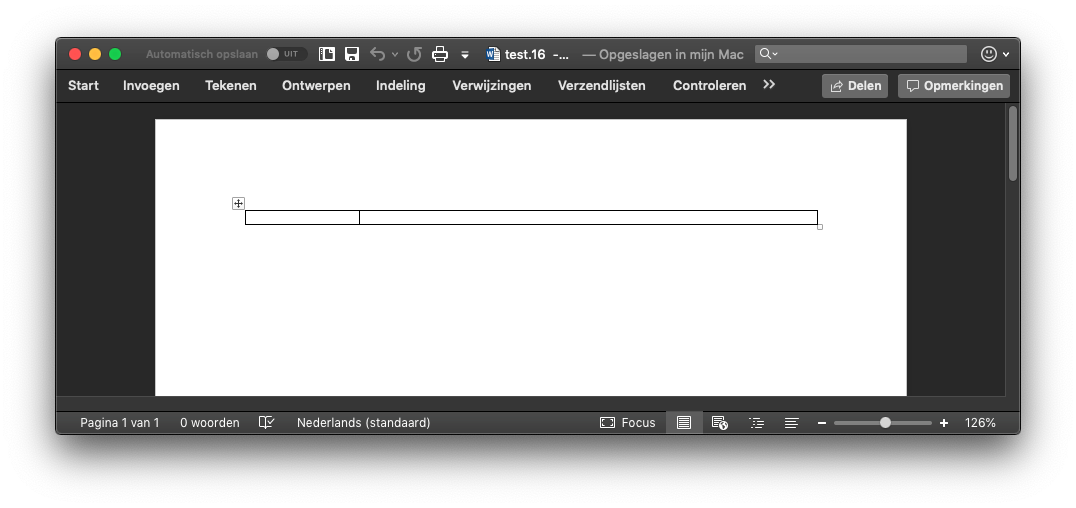Print the document with the printer icon

(x=440, y=54)
